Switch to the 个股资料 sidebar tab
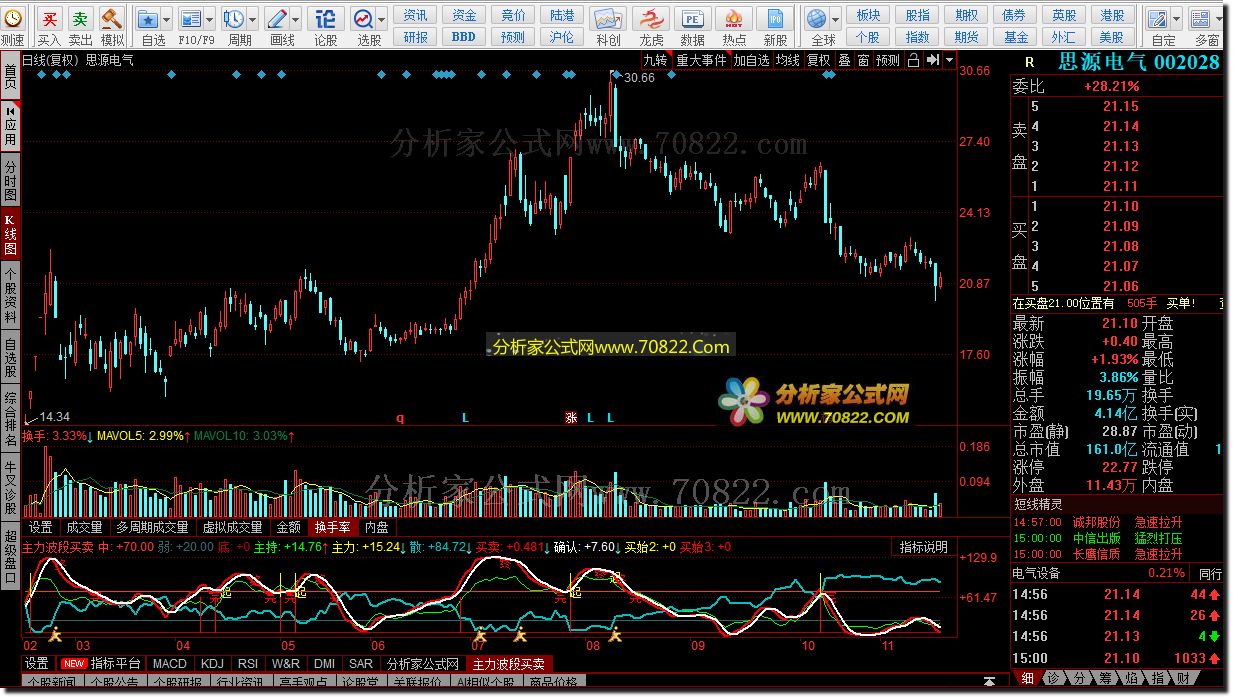The image size is (1233, 697). click(10, 295)
